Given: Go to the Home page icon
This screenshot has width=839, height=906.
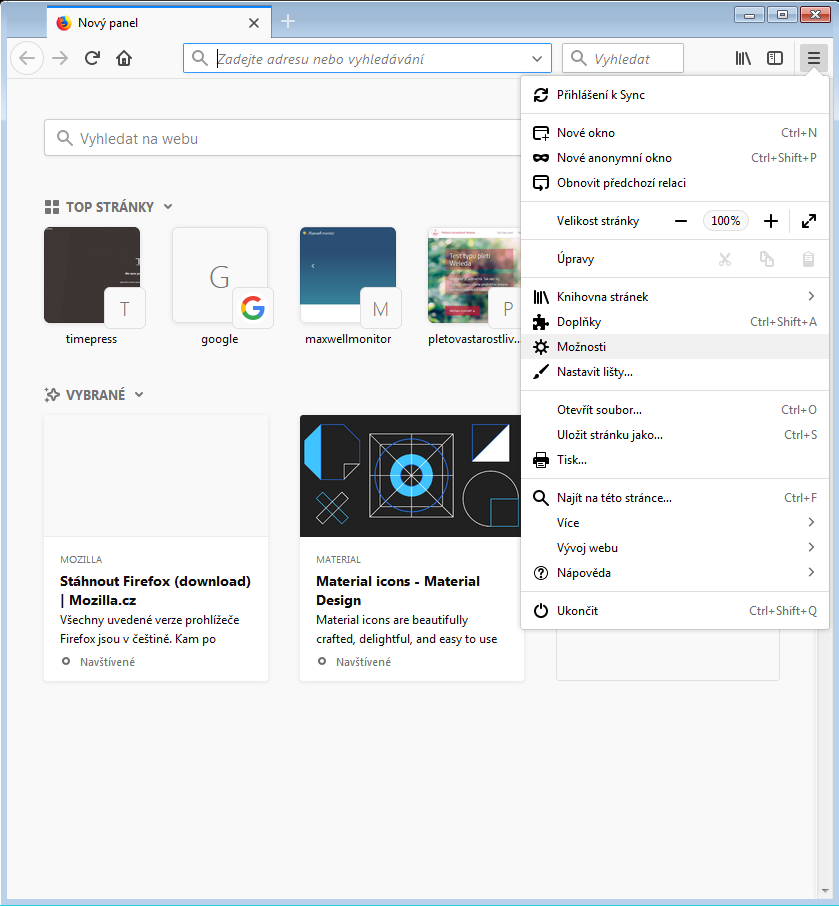Looking at the screenshot, I should (124, 59).
